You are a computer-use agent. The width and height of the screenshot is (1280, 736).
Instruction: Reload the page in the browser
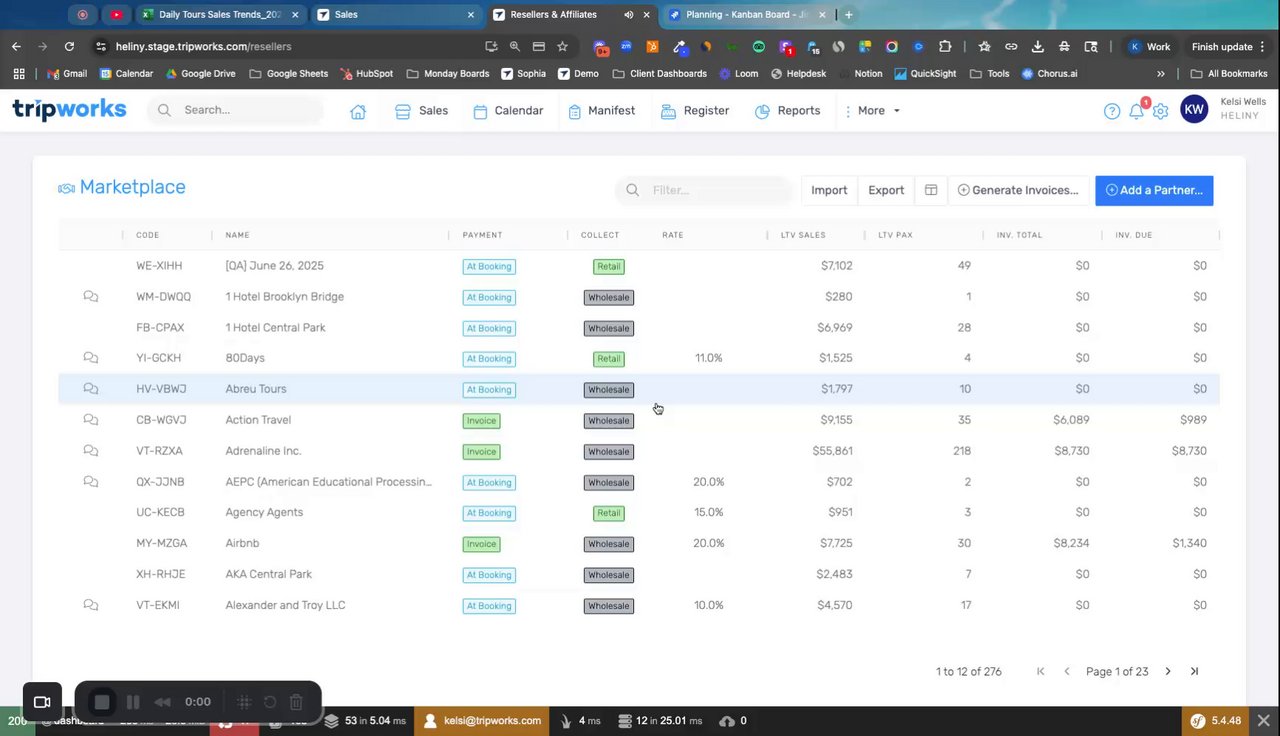(69, 46)
